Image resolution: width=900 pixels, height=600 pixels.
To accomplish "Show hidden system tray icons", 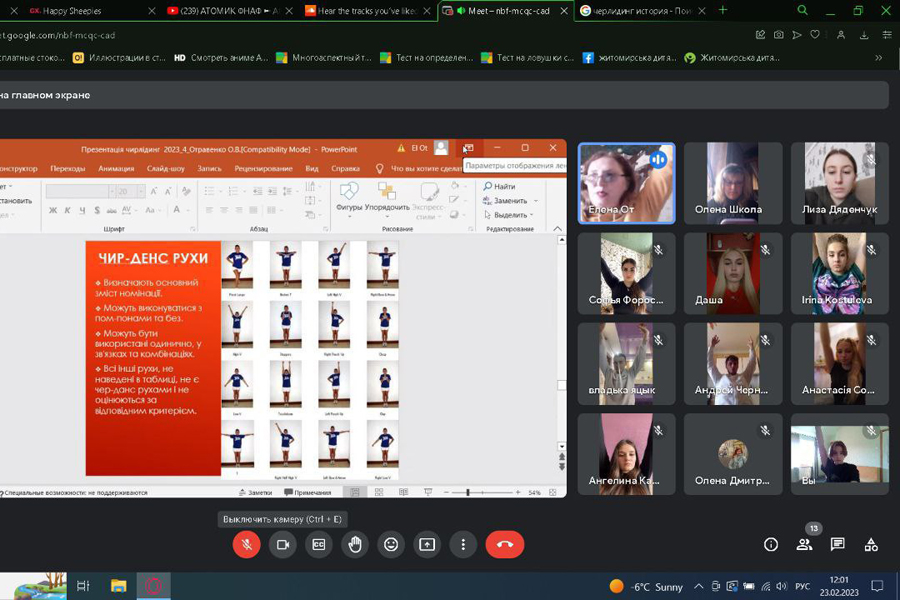I will pyautogui.click(x=699, y=586).
